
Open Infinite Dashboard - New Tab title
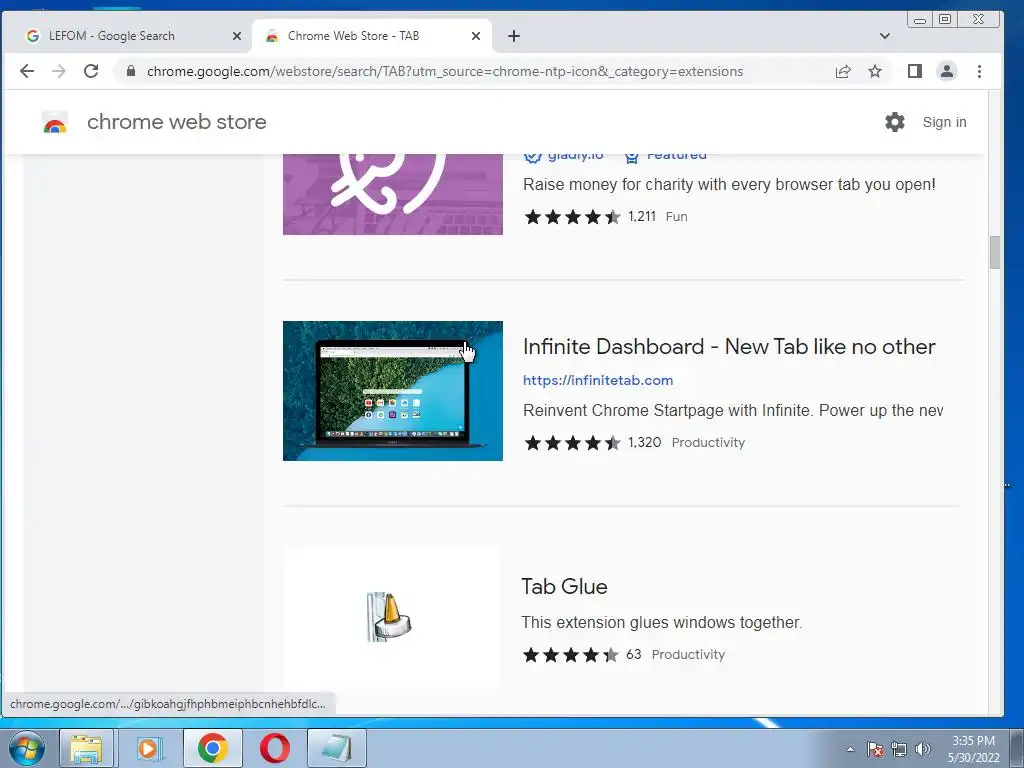click(x=729, y=347)
